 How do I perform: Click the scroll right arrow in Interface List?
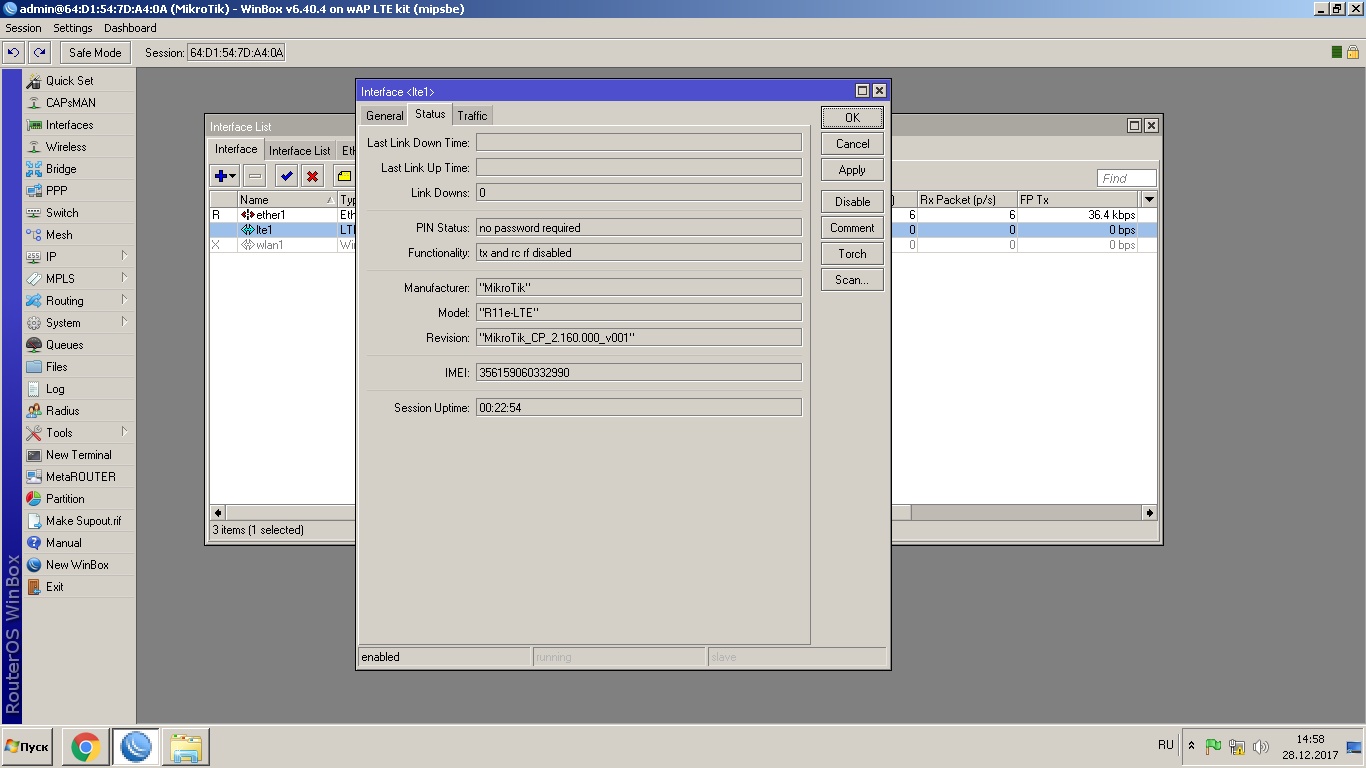click(x=1149, y=512)
